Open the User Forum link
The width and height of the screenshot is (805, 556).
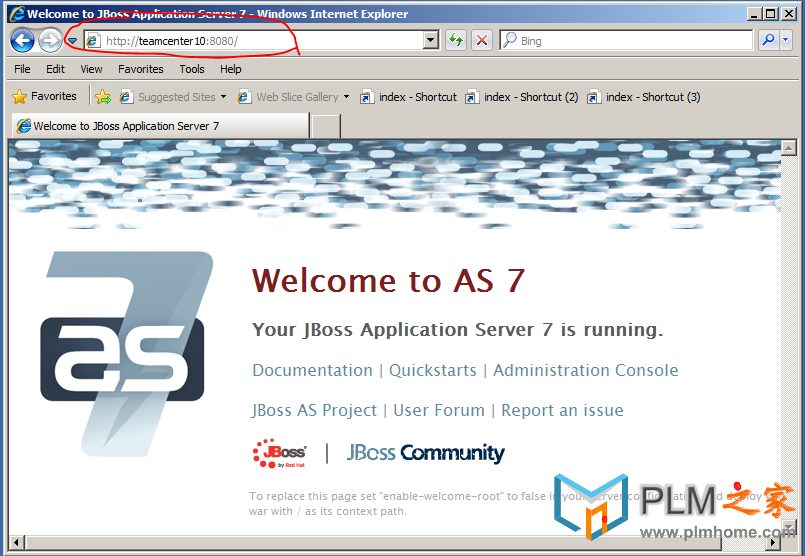click(439, 410)
